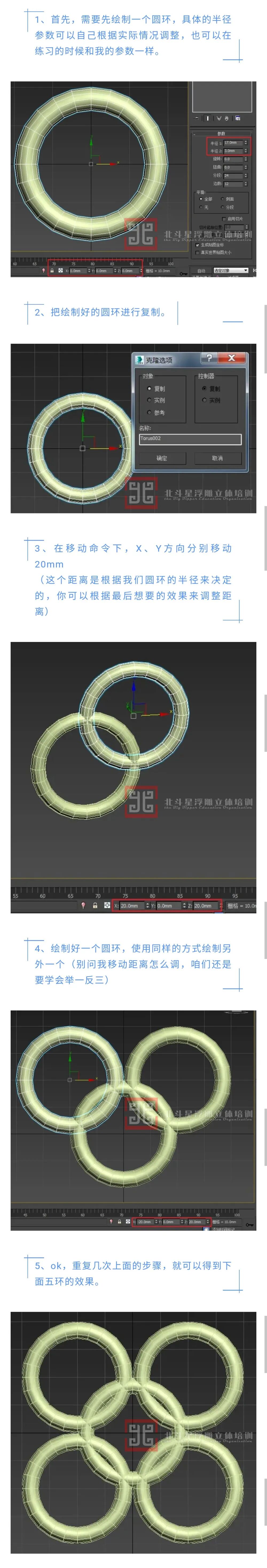The height and width of the screenshot is (1568, 267).
Task: Click the key icon beside the 自动 button
Action: tap(184, 273)
